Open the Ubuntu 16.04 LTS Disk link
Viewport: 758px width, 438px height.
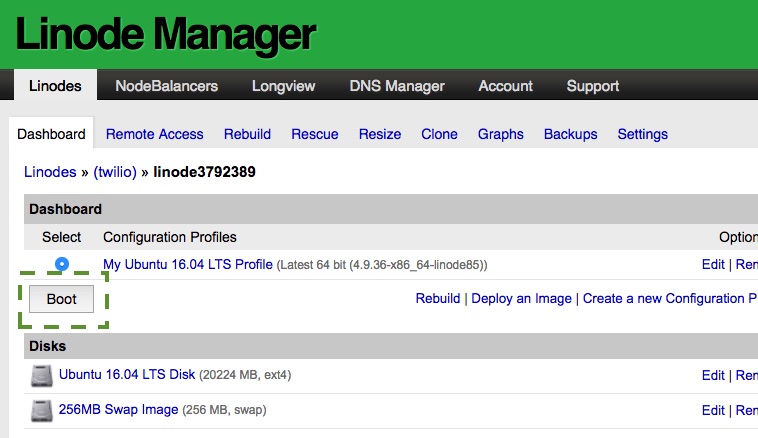click(127, 375)
